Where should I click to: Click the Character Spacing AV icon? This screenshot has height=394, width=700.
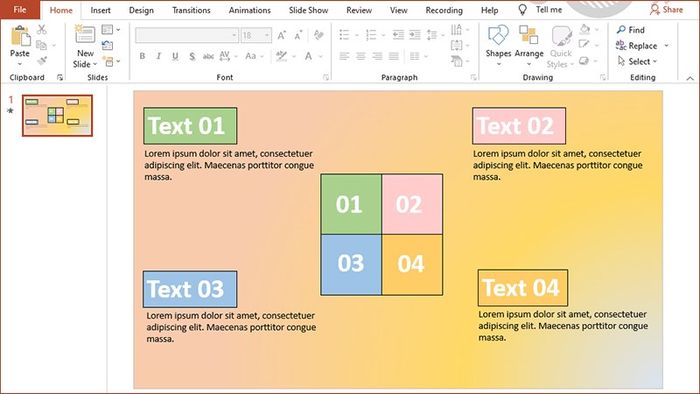click(225, 56)
